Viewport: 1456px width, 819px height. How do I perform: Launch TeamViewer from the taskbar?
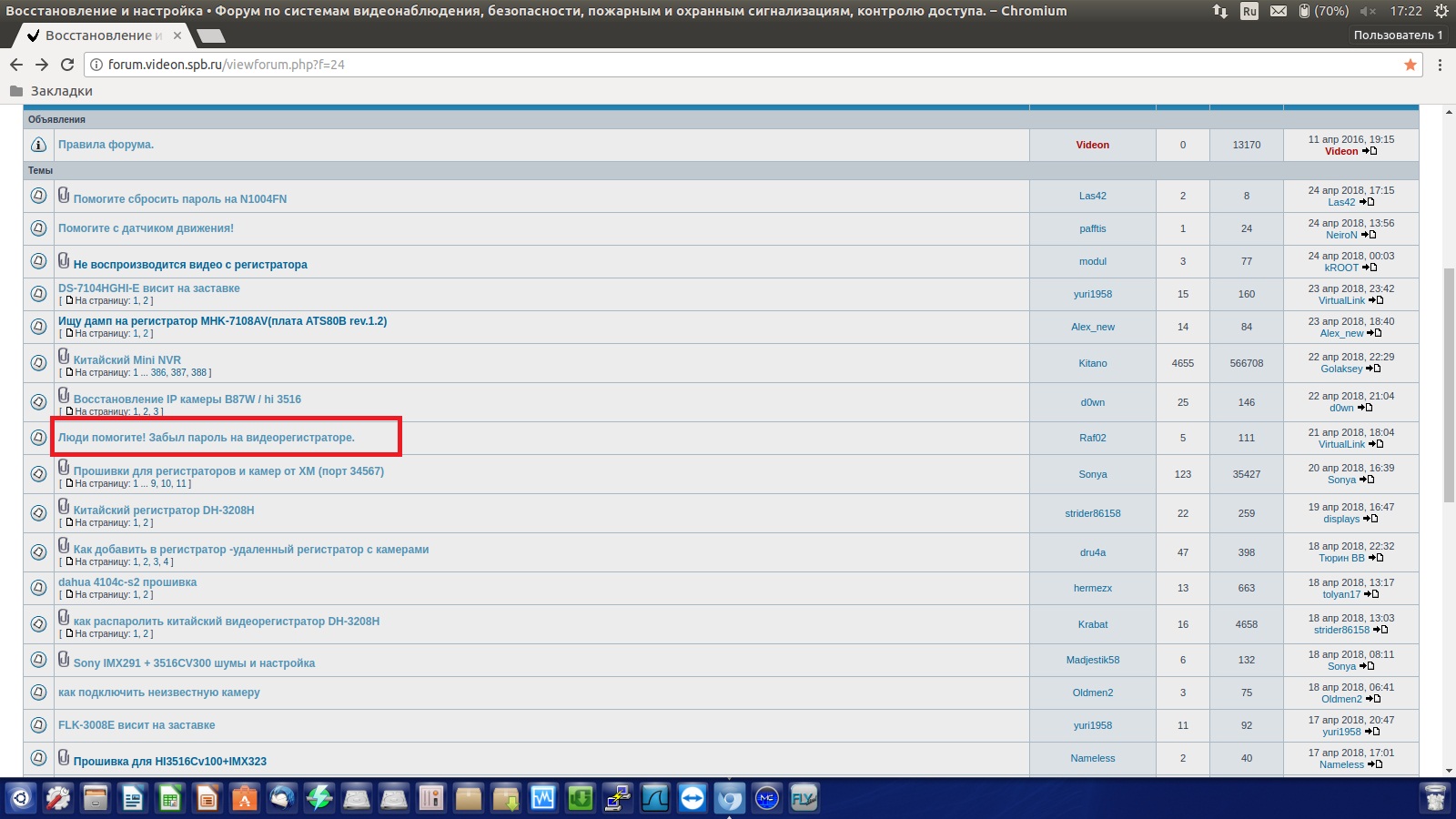(693, 798)
